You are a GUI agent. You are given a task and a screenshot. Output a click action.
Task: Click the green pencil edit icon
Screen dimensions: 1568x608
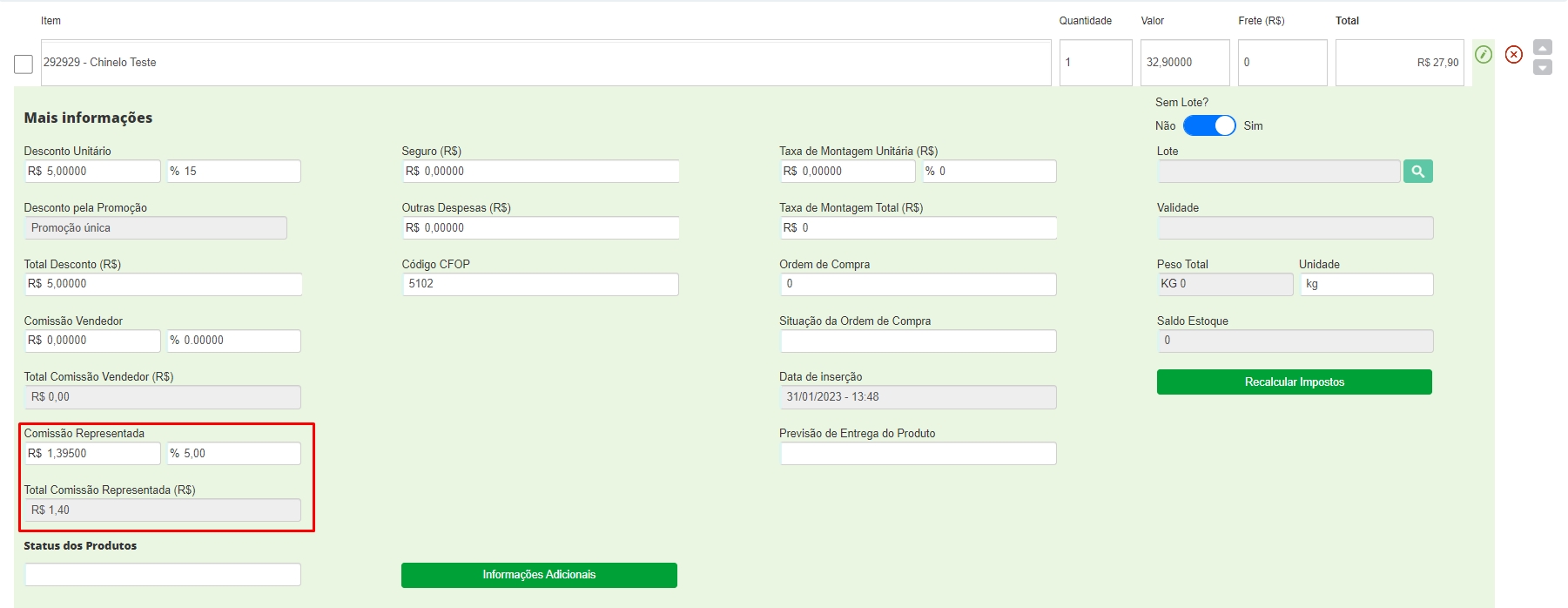pos(1484,55)
